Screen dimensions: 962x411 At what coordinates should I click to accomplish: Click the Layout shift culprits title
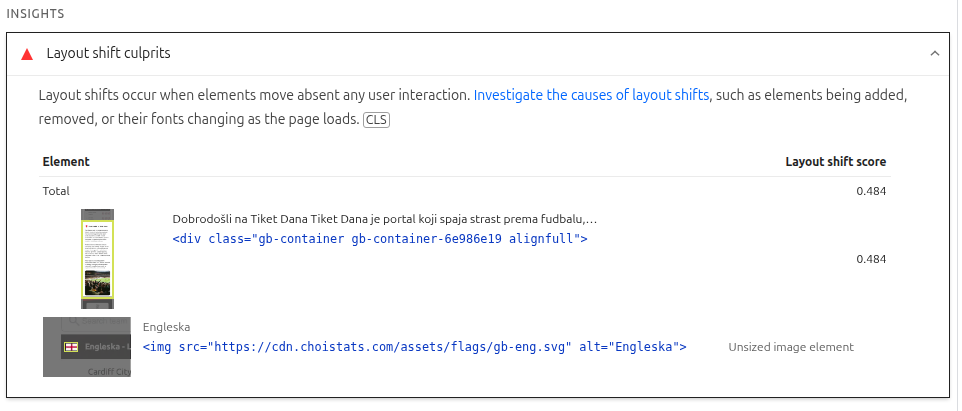click(x=109, y=53)
